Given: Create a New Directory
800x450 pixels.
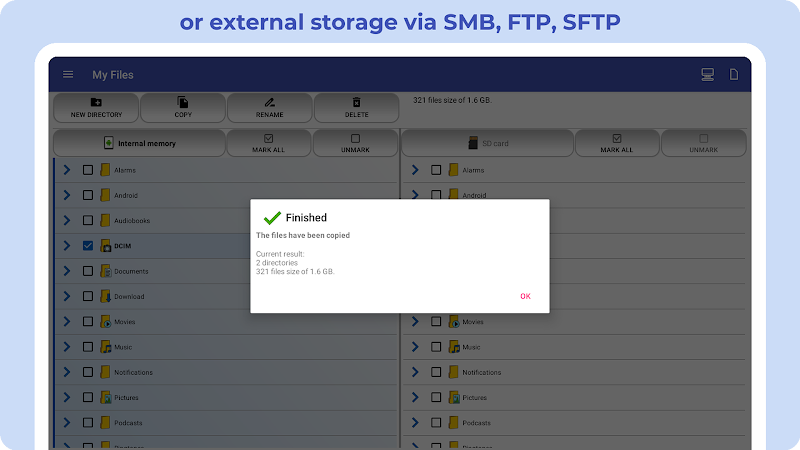Looking at the screenshot, I should pyautogui.click(x=96, y=108).
